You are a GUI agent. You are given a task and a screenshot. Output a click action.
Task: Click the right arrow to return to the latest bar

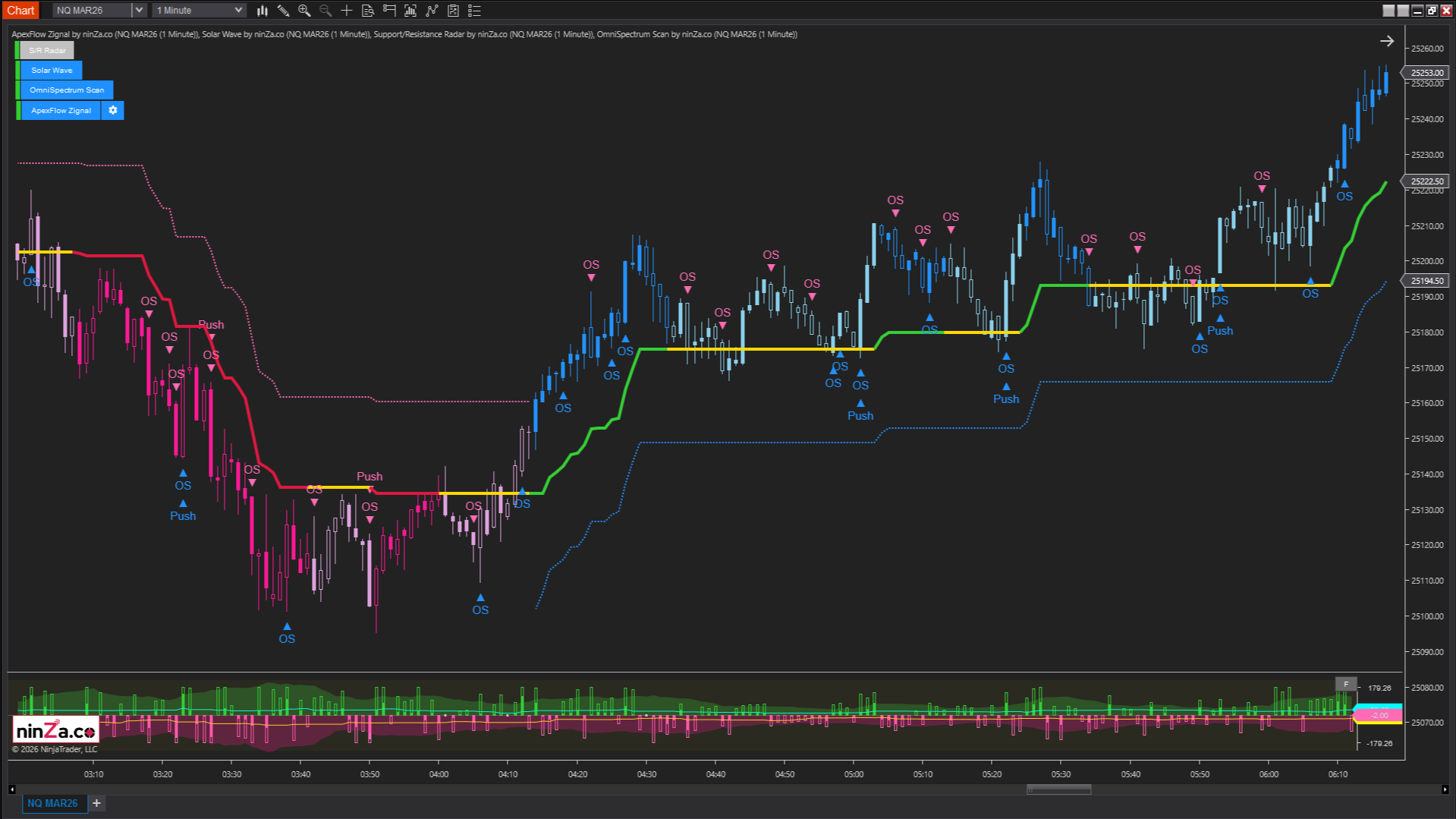[1386, 41]
